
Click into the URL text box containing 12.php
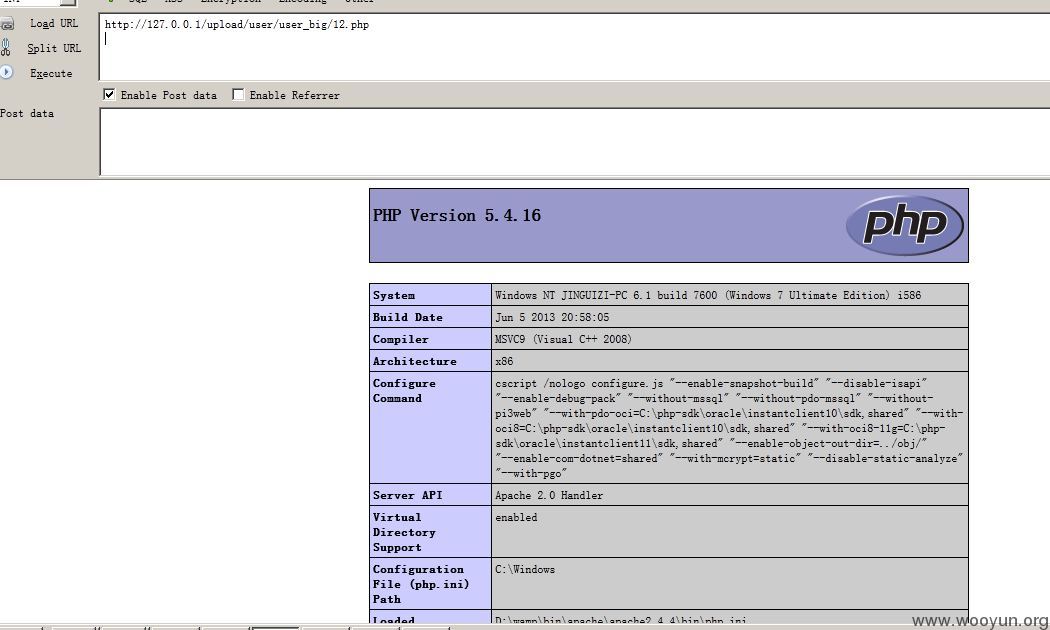(574, 47)
